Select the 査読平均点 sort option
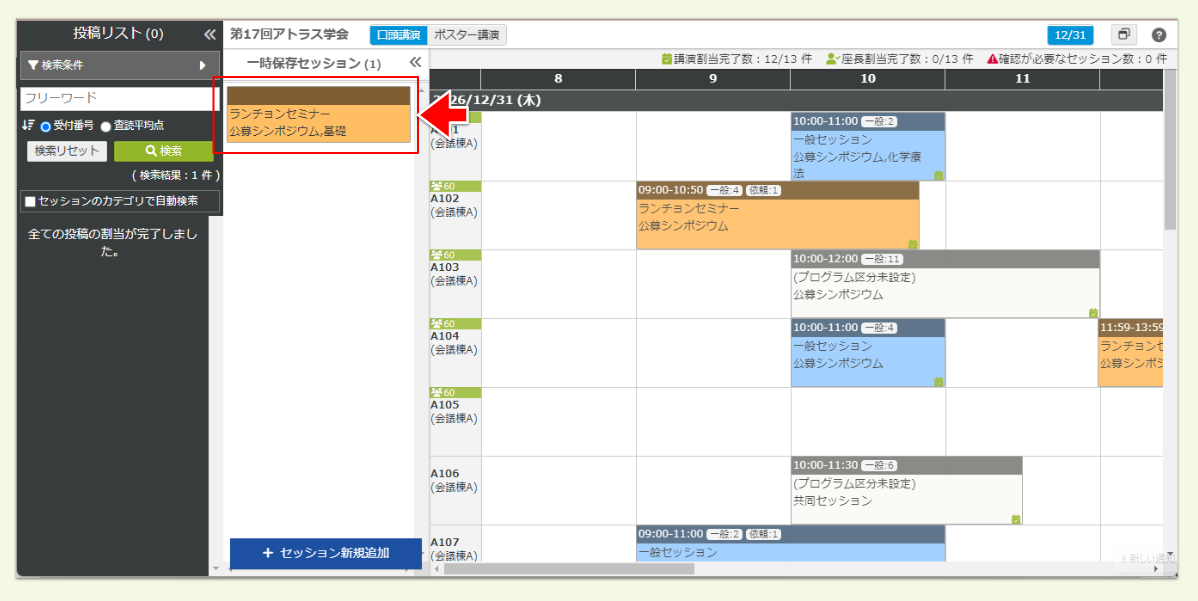The height and width of the screenshot is (601, 1198). [x=106, y=127]
